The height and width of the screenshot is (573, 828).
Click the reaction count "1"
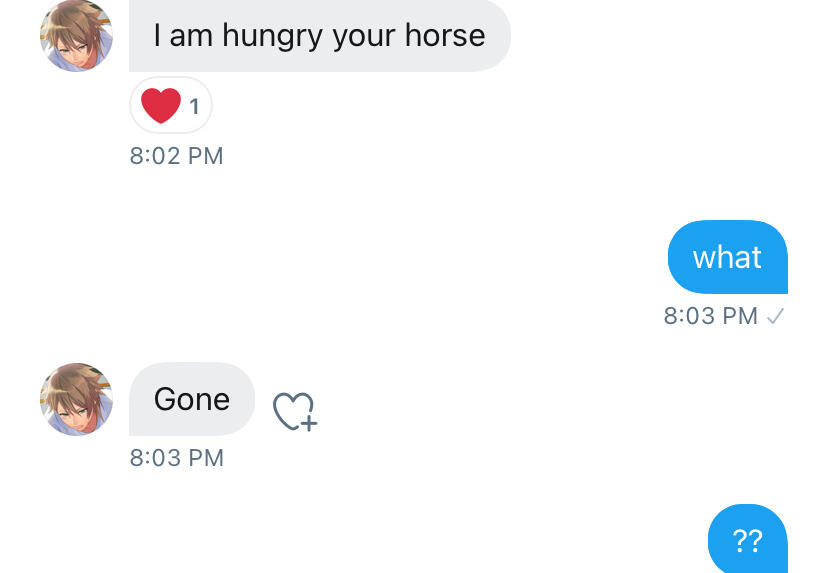point(194,106)
